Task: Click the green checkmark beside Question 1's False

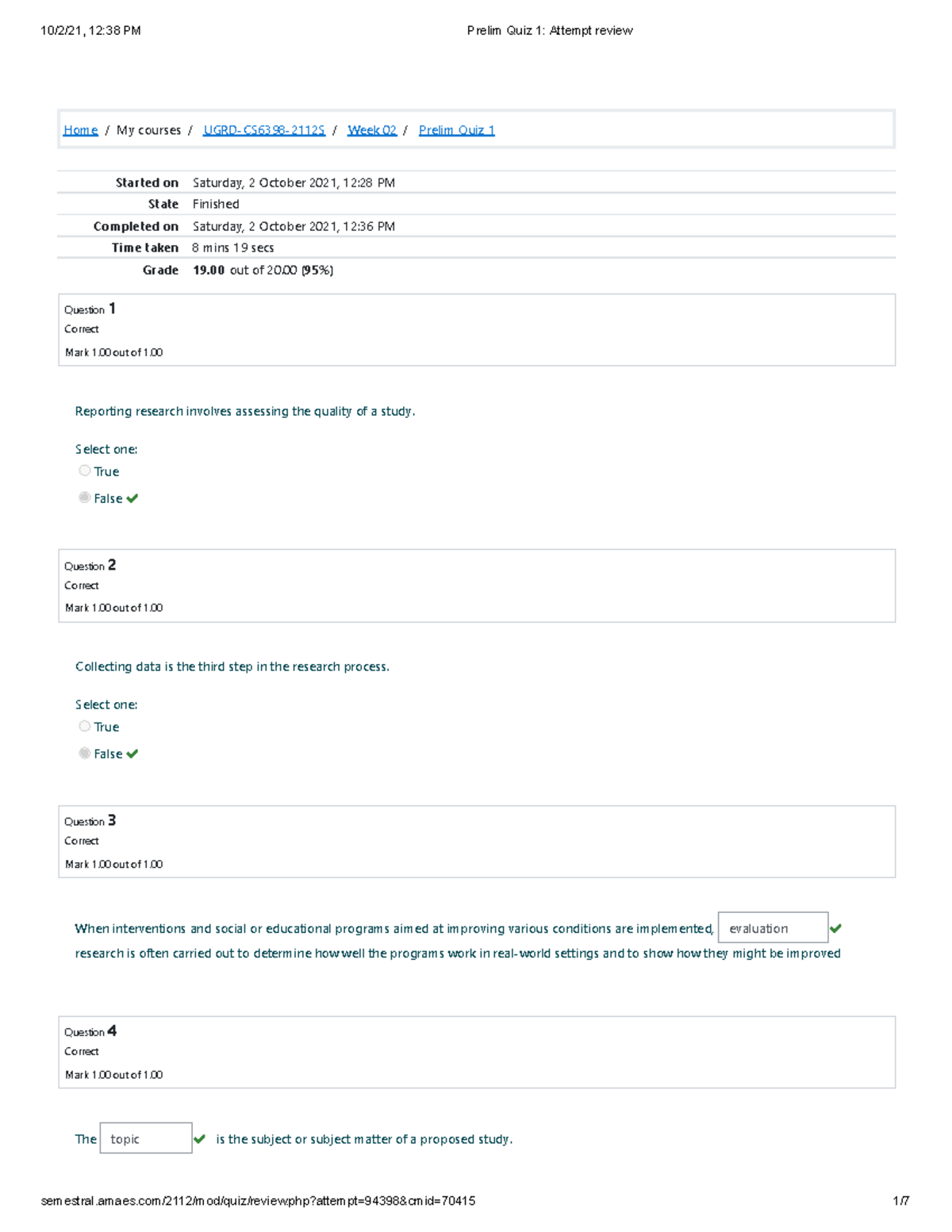Action: click(x=132, y=498)
